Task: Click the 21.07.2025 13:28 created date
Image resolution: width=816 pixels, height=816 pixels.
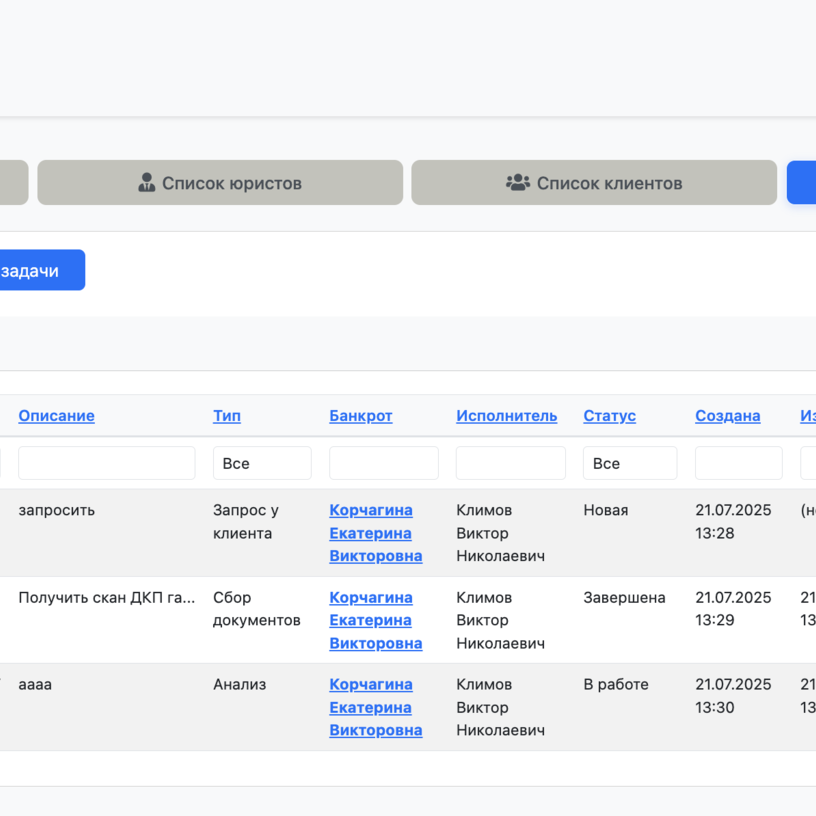Action: [x=733, y=521]
